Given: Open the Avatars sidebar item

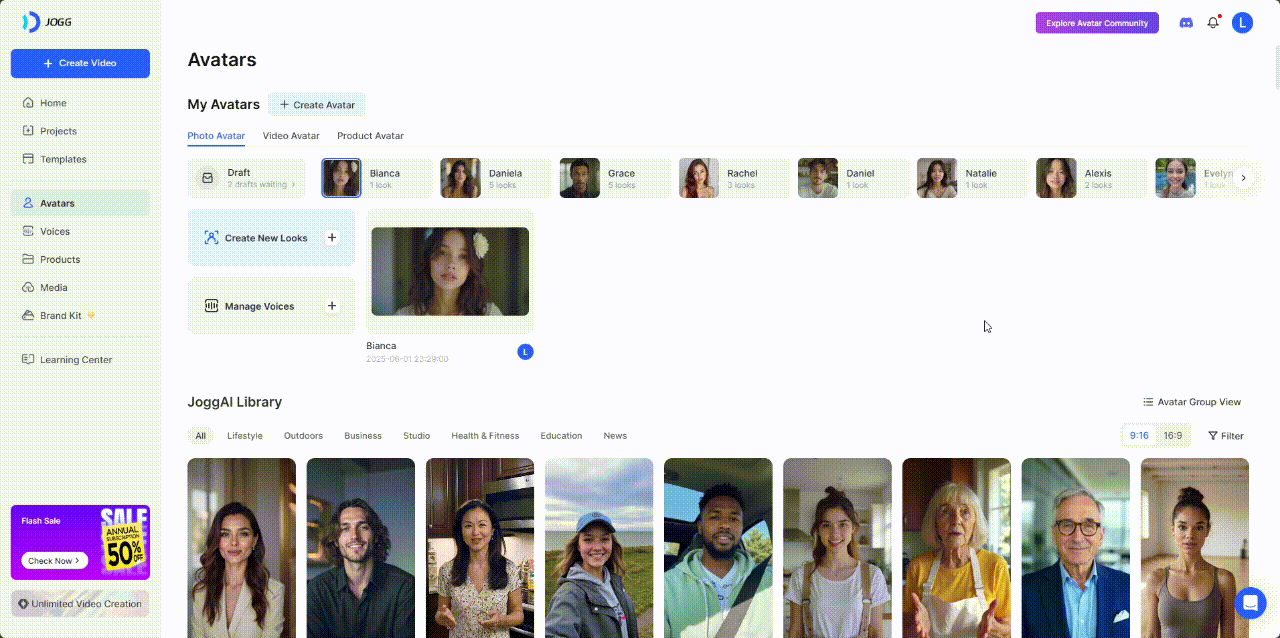Looking at the screenshot, I should click(x=80, y=203).
